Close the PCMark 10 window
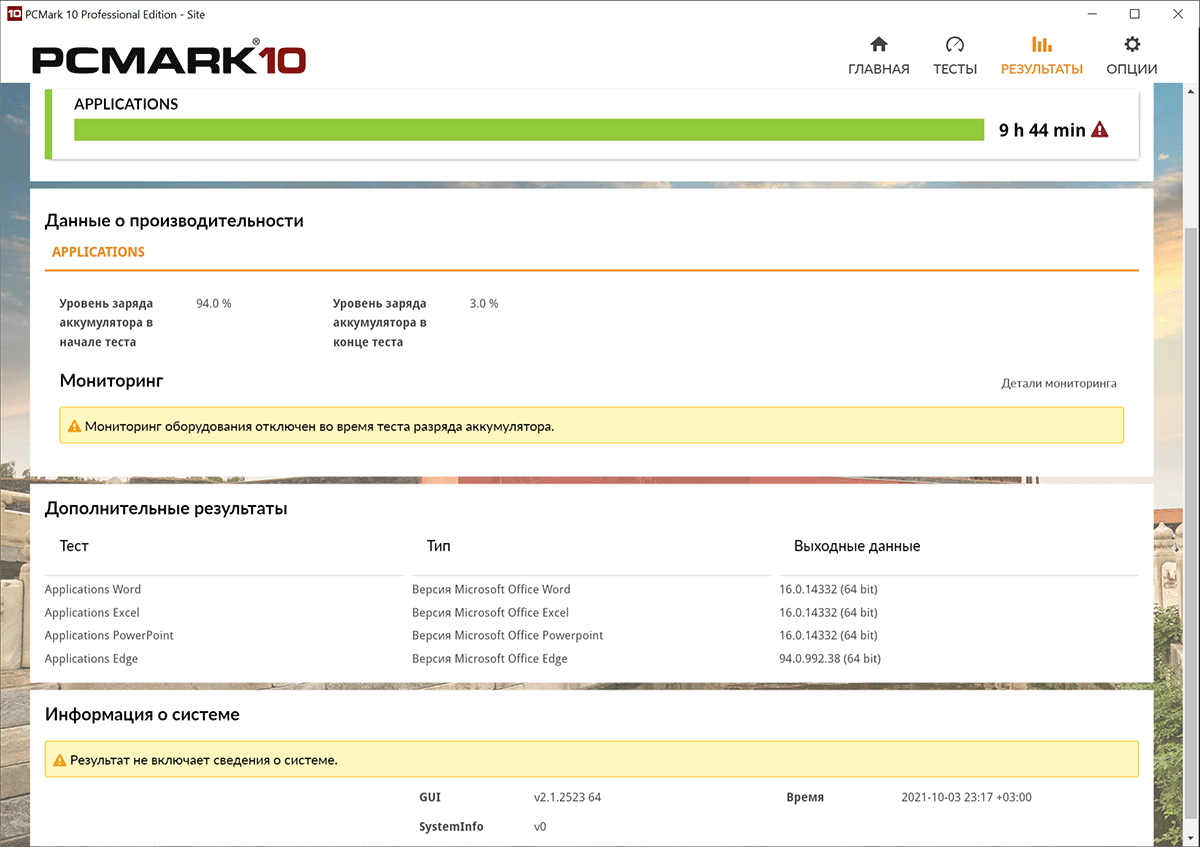The height and width of the screenshot is (847, 1200). click(1179, 14)
